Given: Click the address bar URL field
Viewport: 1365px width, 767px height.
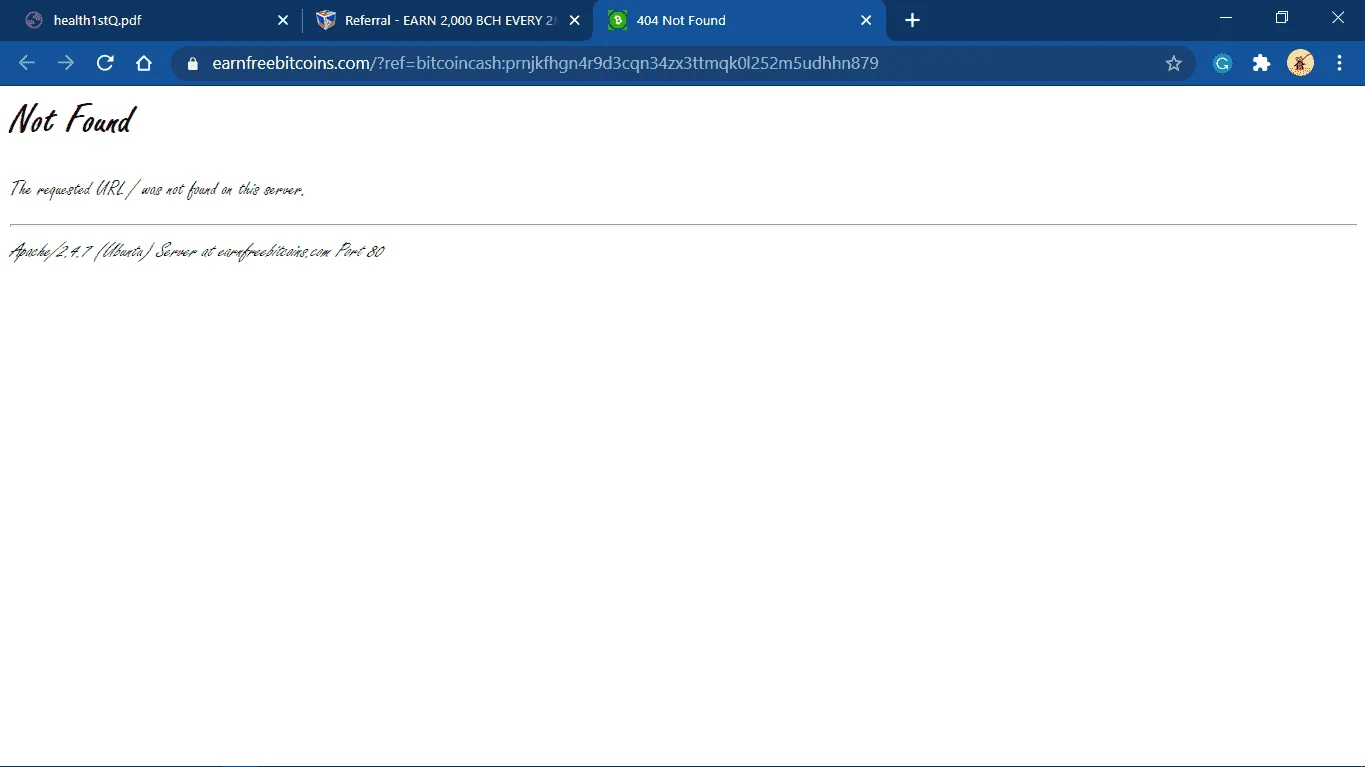Looking at the screenshot, I should (x=683, y=63).
